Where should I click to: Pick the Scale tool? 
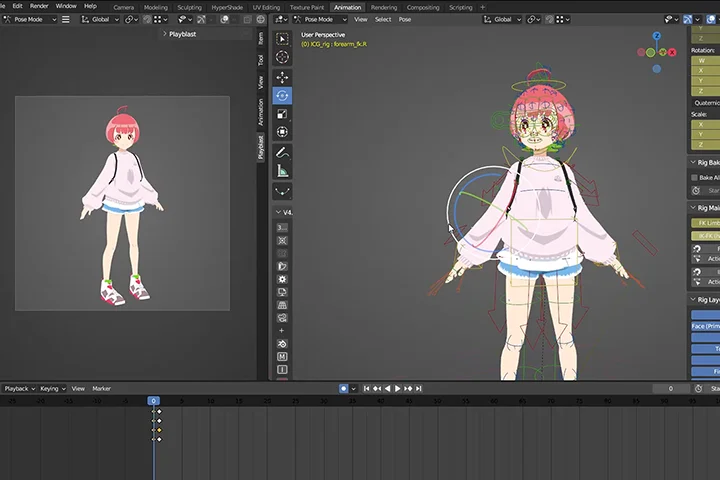coord(282,114)
